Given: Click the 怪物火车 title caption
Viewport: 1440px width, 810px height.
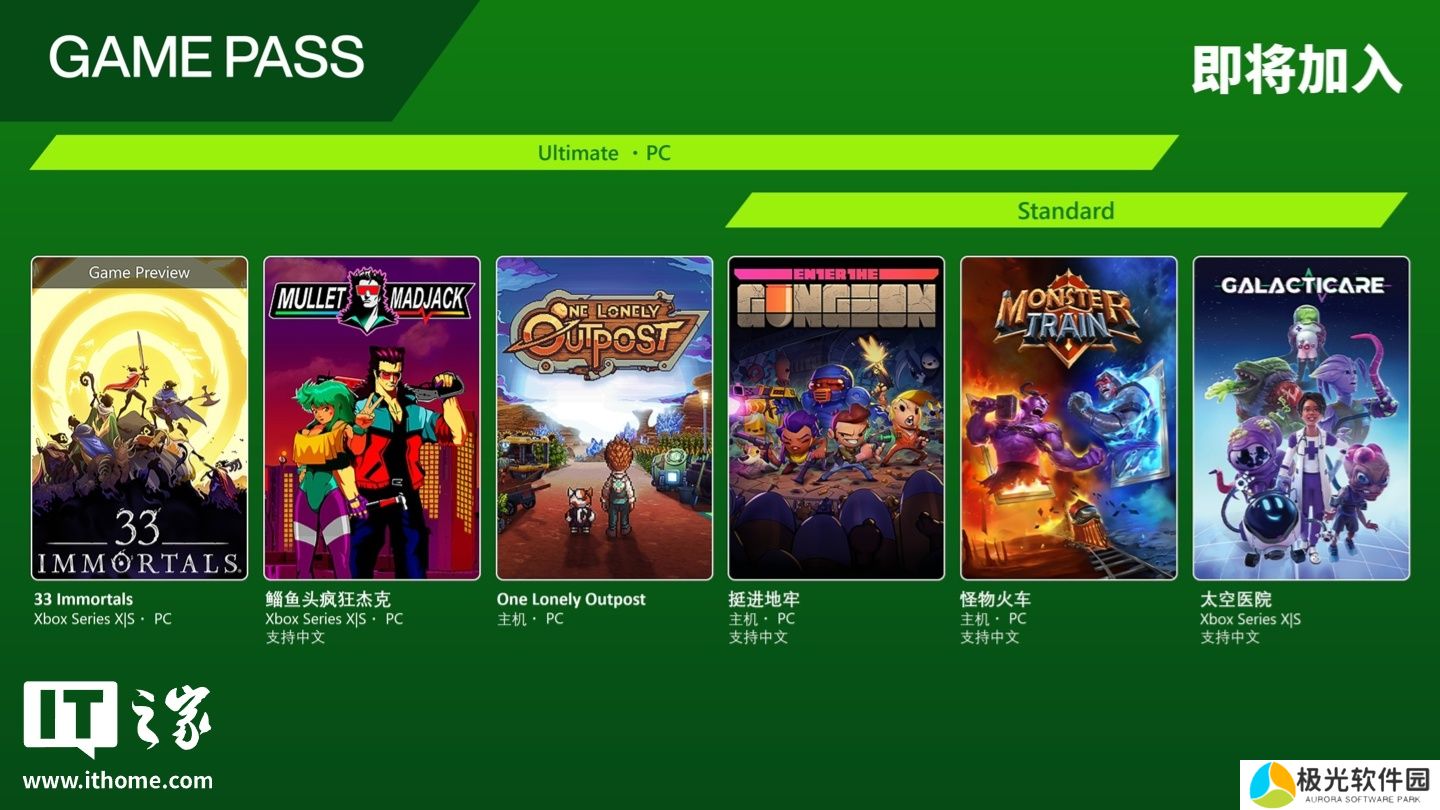Looking at the screenshot, I should point(996,599).
